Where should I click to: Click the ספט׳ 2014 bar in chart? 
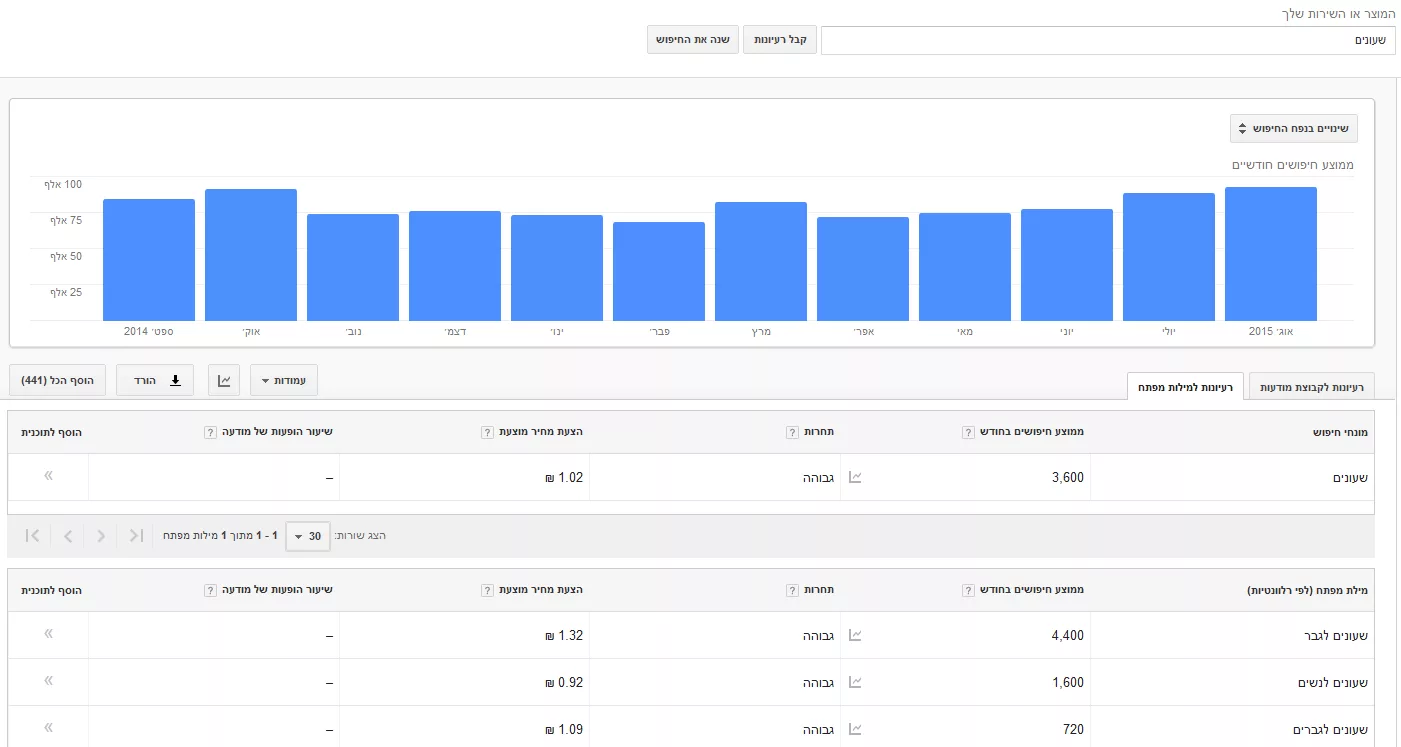(x=149, y=260)
